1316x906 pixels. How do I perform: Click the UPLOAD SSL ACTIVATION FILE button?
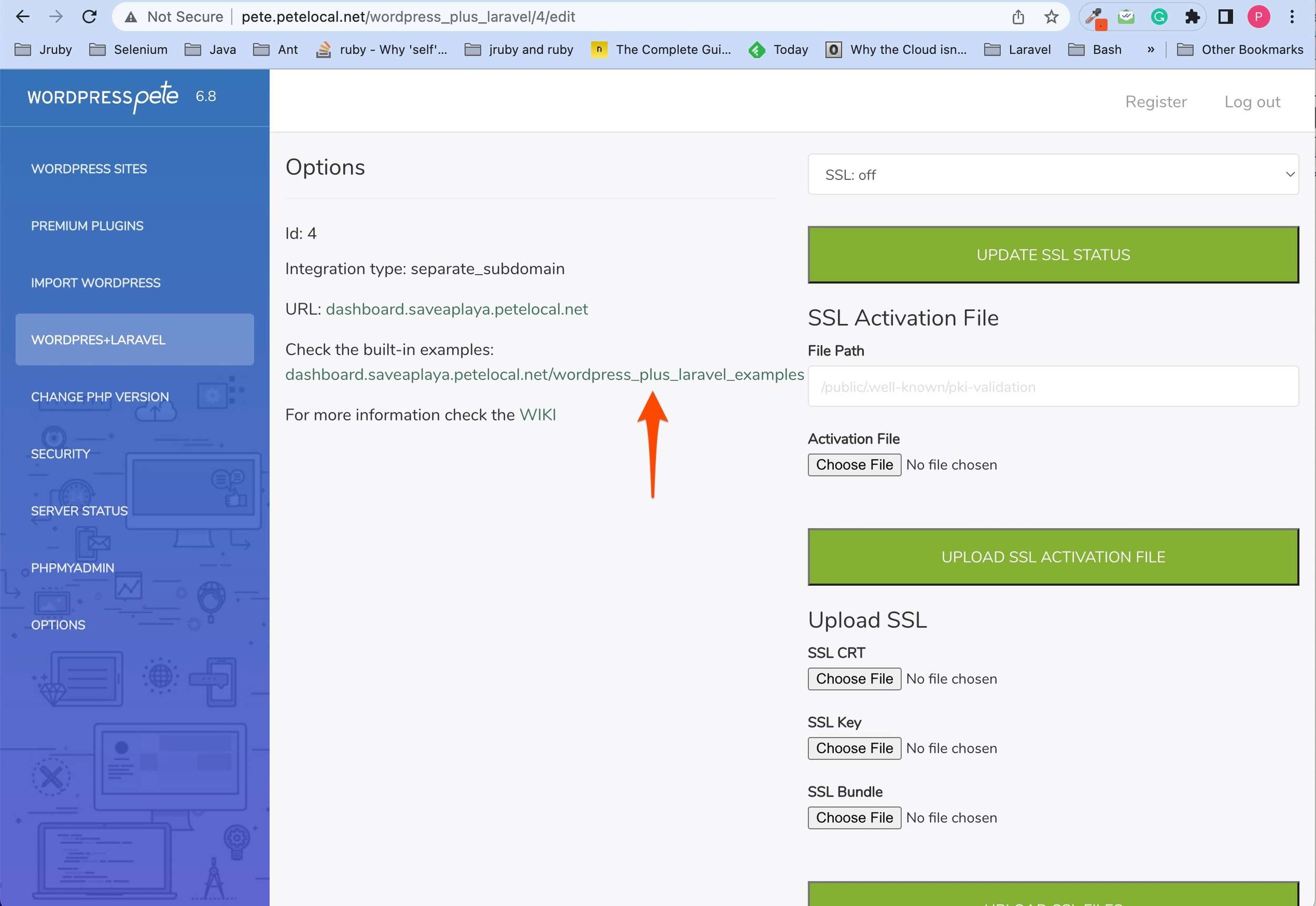click(1053, 557)
